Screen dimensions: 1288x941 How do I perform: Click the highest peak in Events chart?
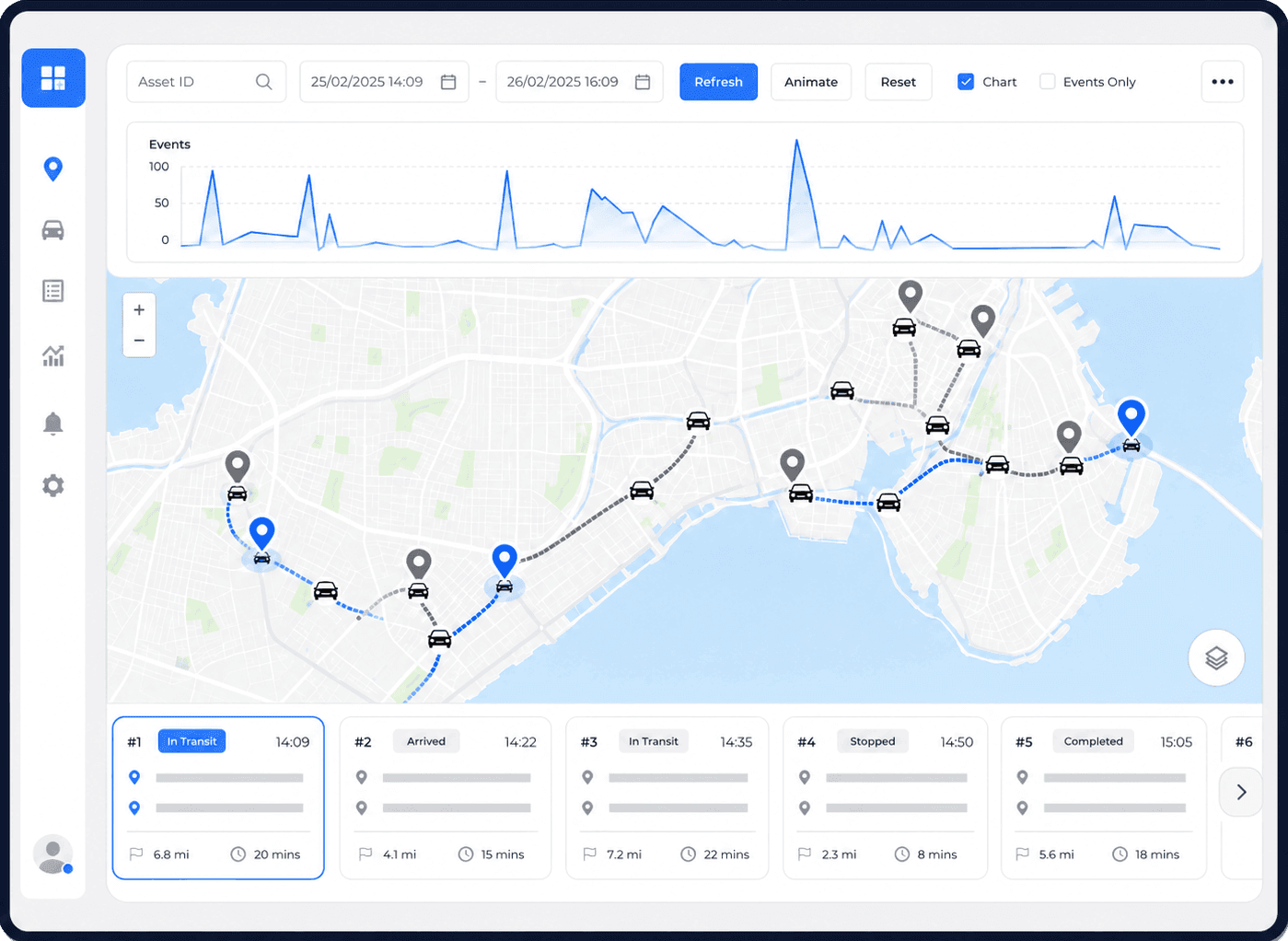coord(796,141)
